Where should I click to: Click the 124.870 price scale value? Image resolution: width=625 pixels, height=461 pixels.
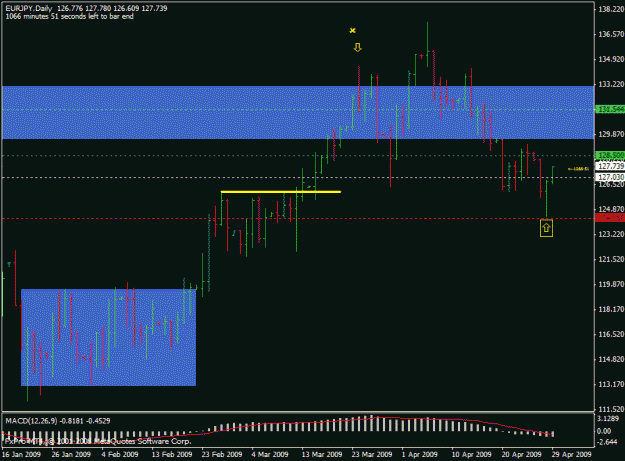[611, 209]
